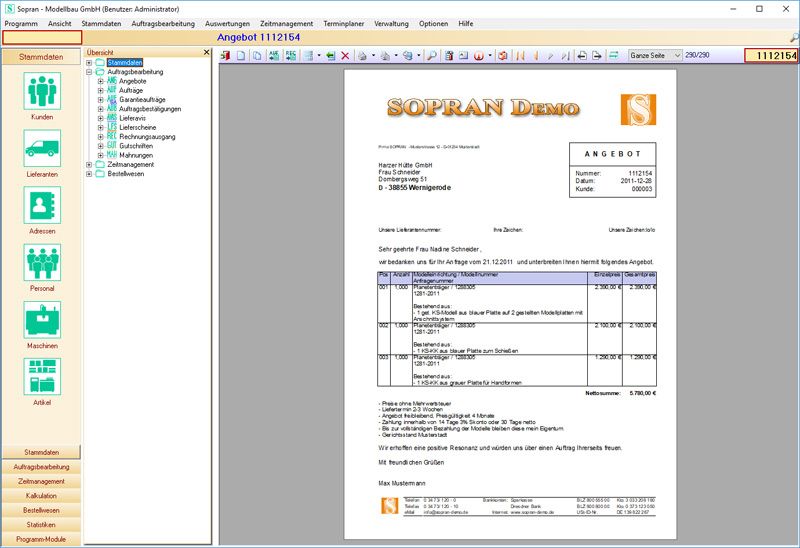Click the copy document toolbar icon

[x=258, y=56]
